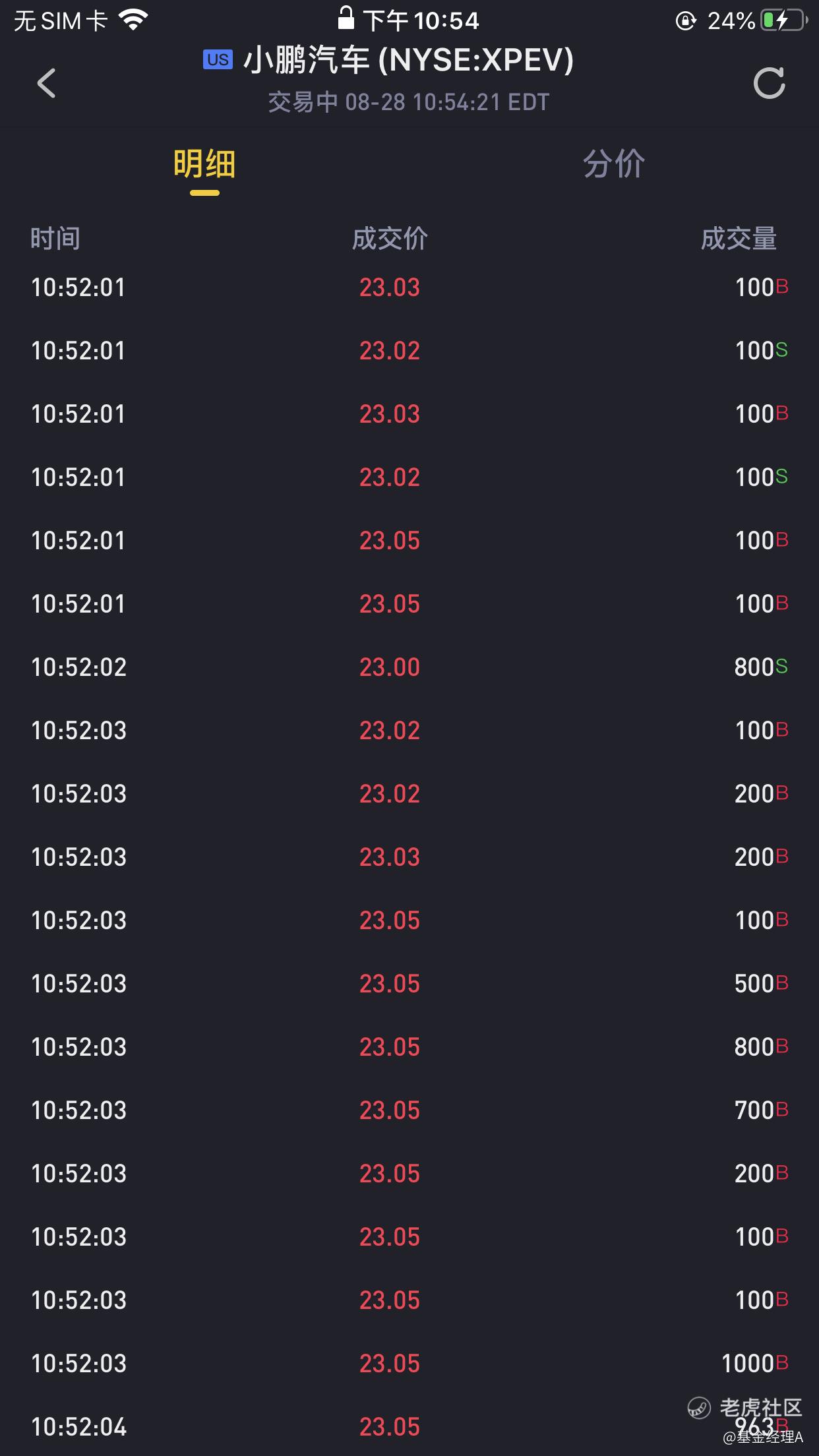819x1456 pixels.
Task: Tap the padlock icon beside the clock
Action: [x=346, y=18]
